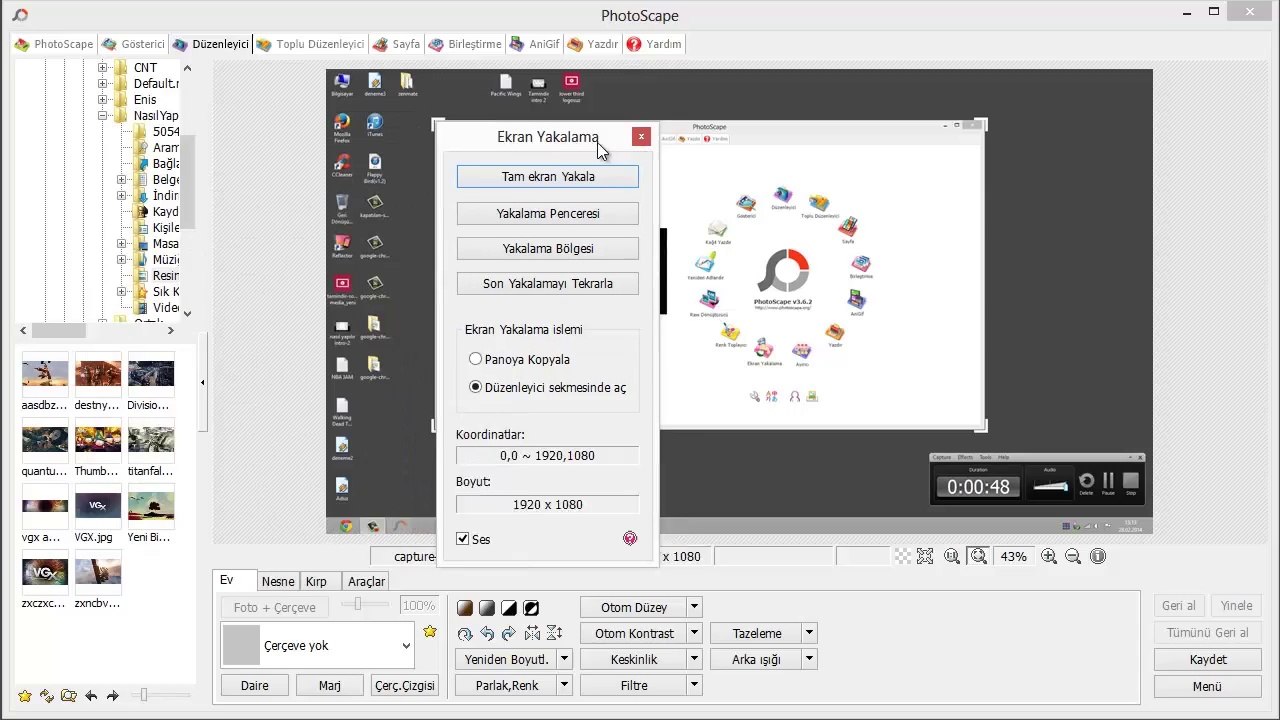This screenshot has height=720, width=1280.
Task: Click the fit-to-screen zoom icon
Action: pos(925,556)
